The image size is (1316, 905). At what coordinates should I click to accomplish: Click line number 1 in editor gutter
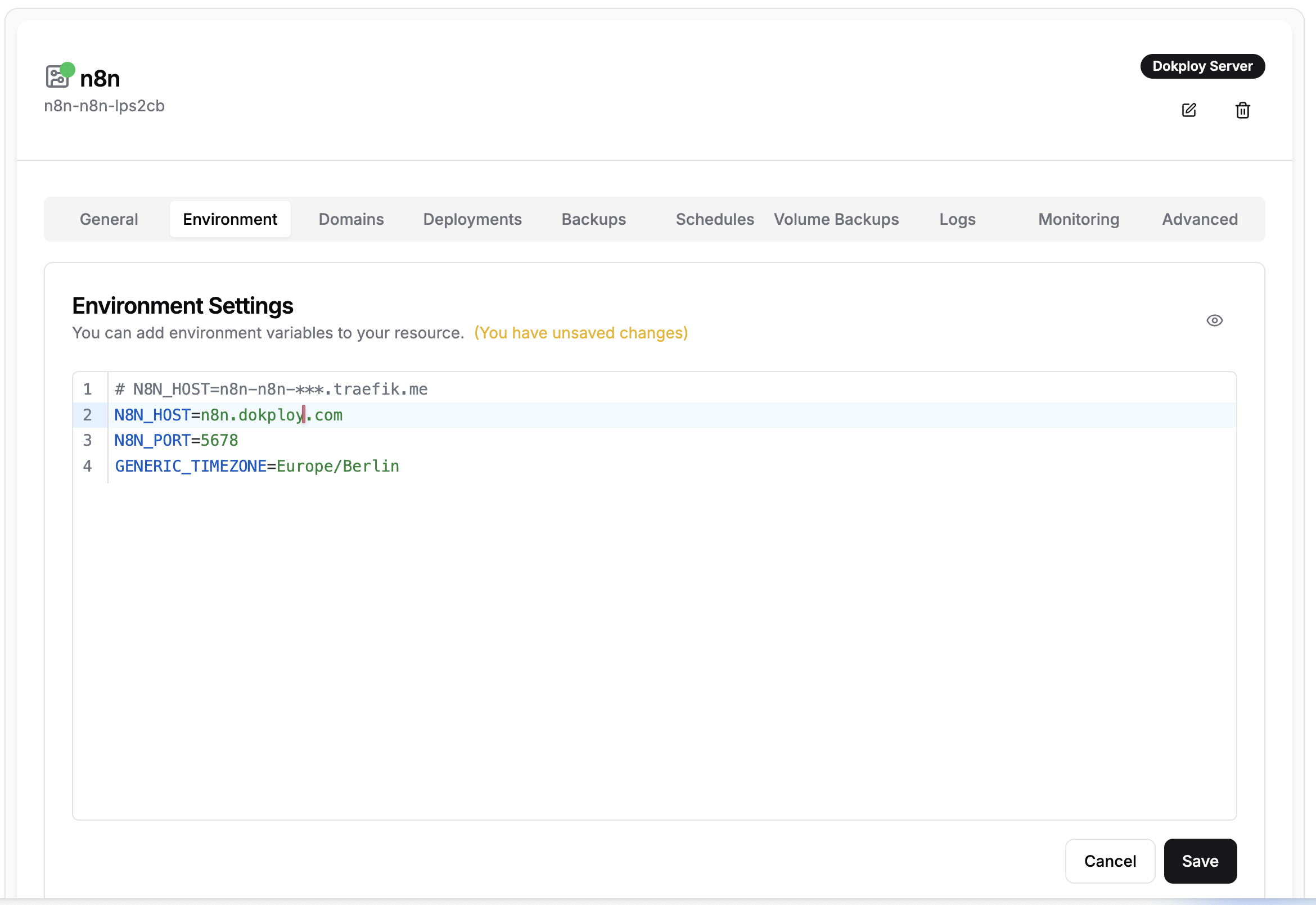click(x=87, y=389)
